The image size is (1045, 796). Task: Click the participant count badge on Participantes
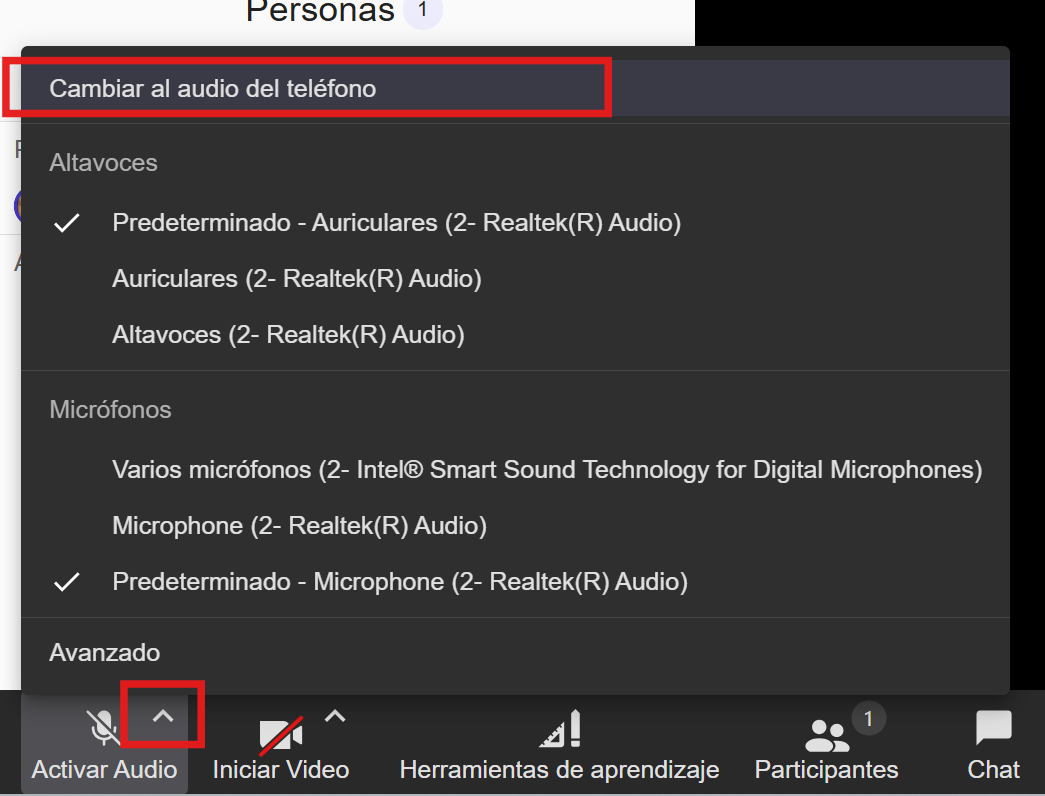868,719
